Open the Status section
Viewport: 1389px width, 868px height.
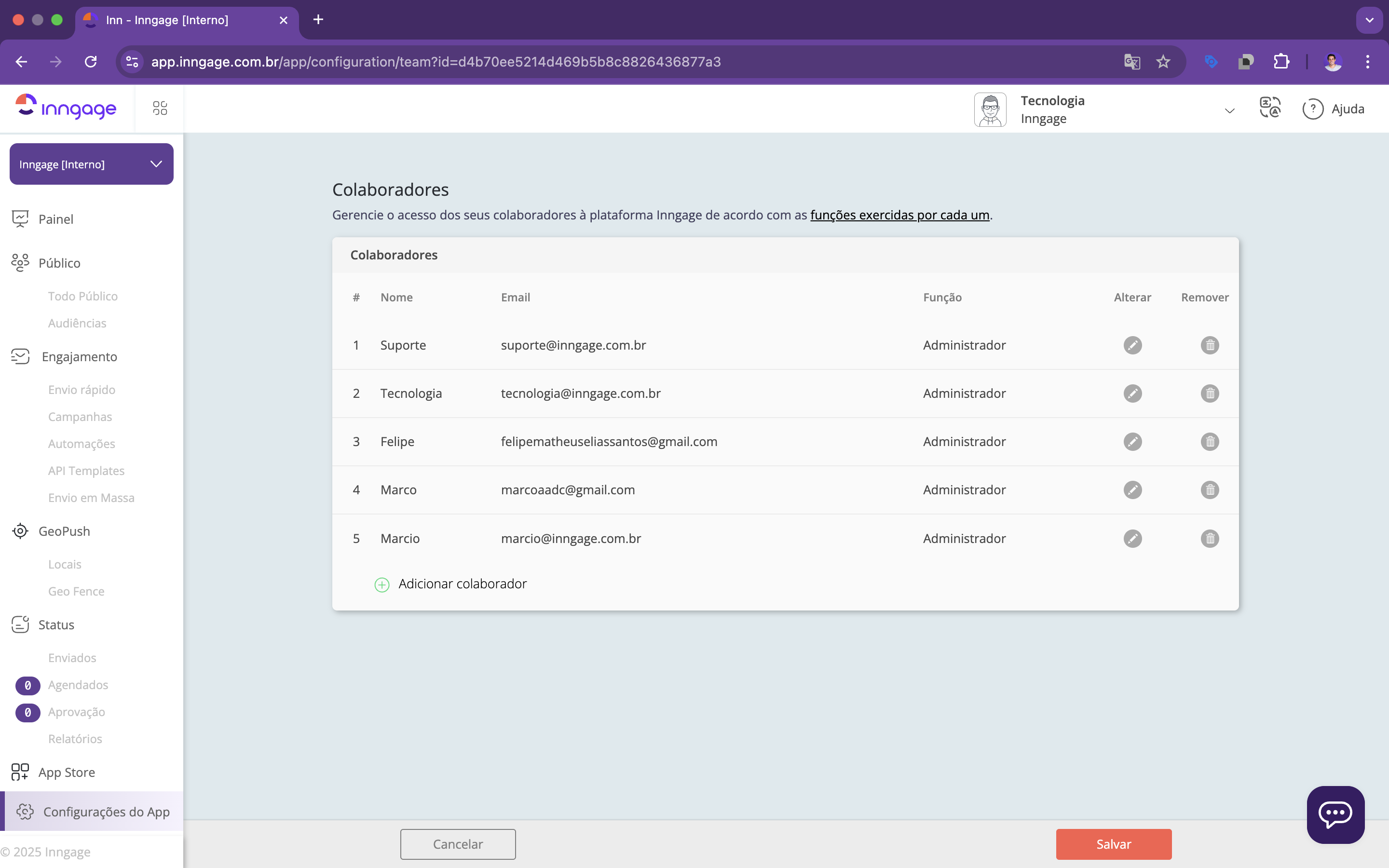[55, 624]
